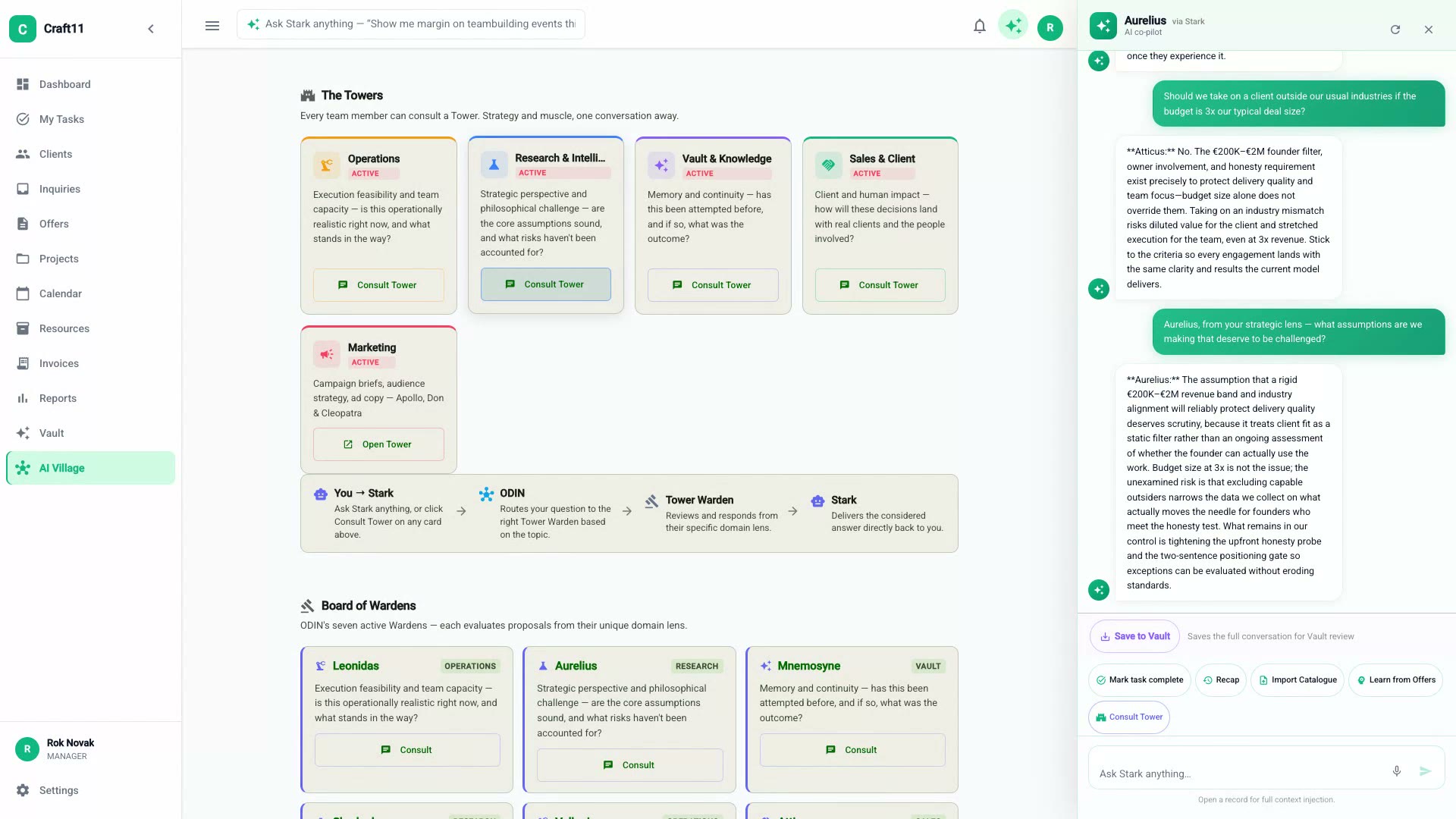Click the Ask Stark anything search field
Image resolution: width=1456 pixels, height=819 pixels.
click(x=411, y=24)
